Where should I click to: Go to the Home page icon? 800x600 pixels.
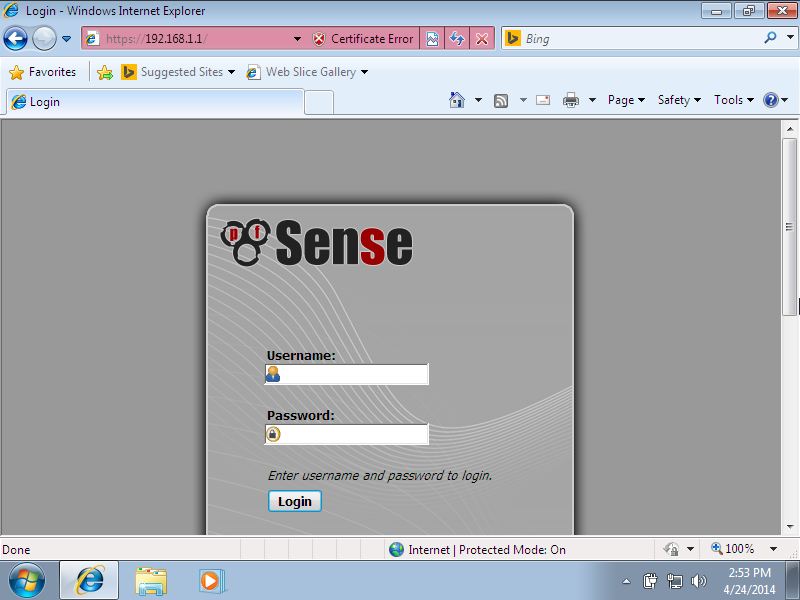click(457, 100)
